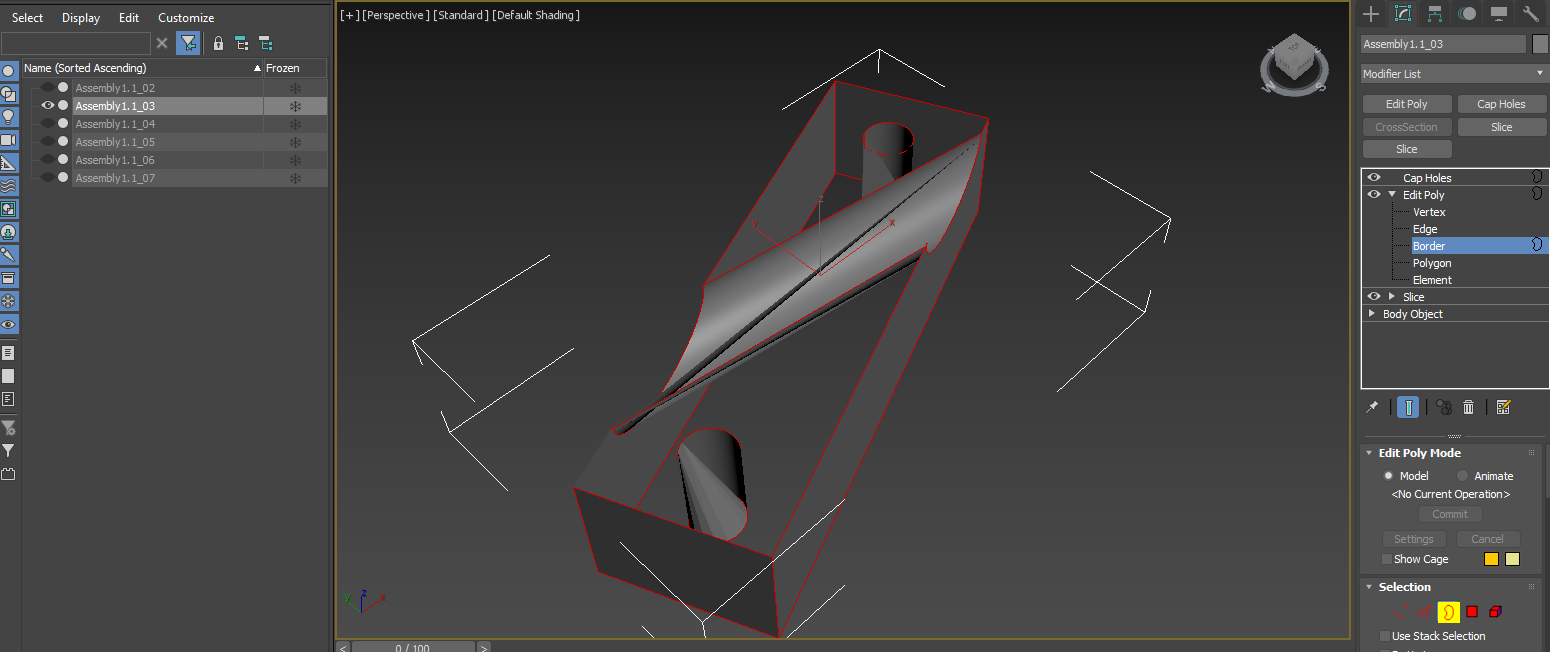
Task: Toggle Display Helpers filter icon
Action: coord(9,163)
